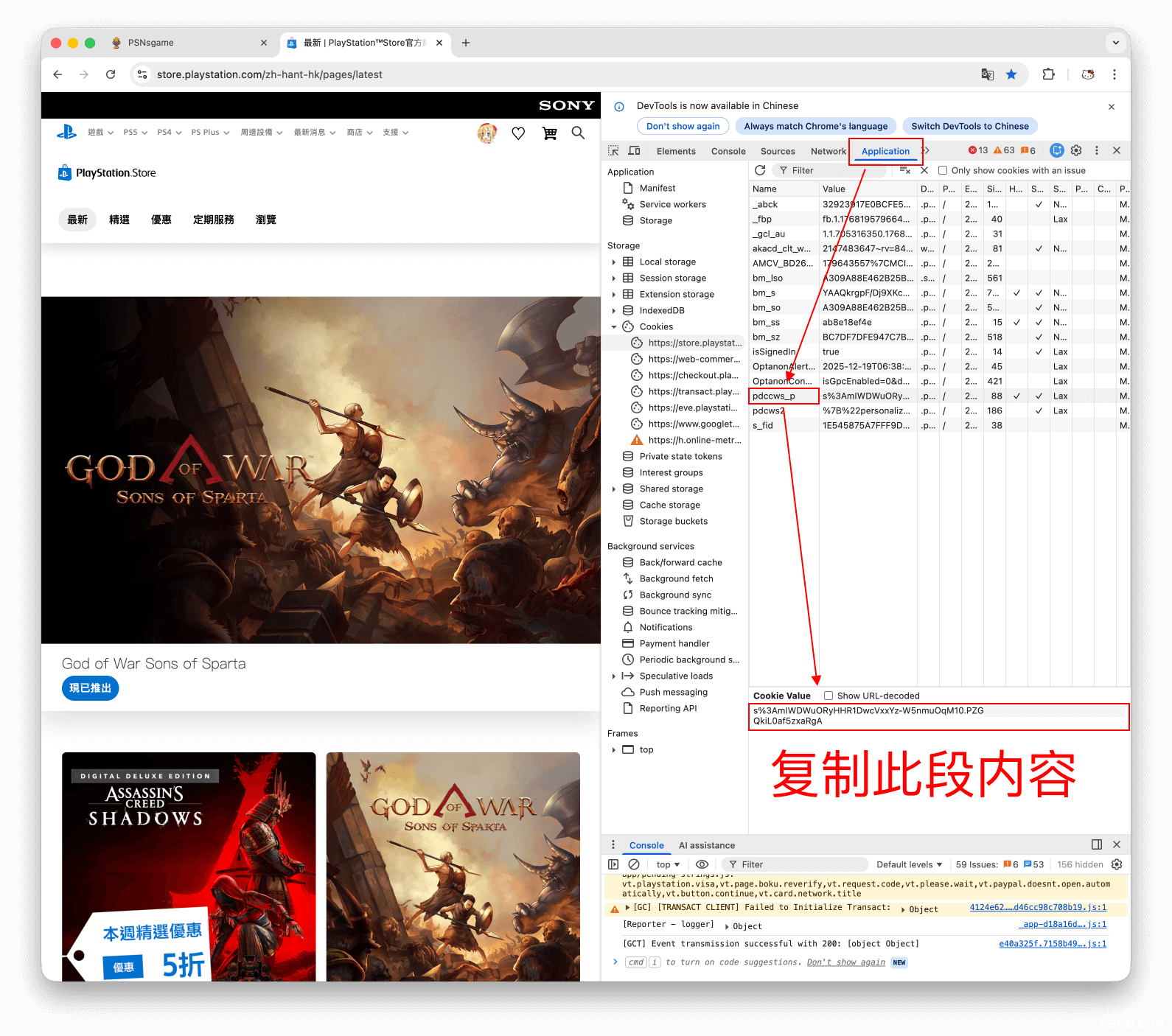Refresh the cookies table in DevTools

click(760, 170)
